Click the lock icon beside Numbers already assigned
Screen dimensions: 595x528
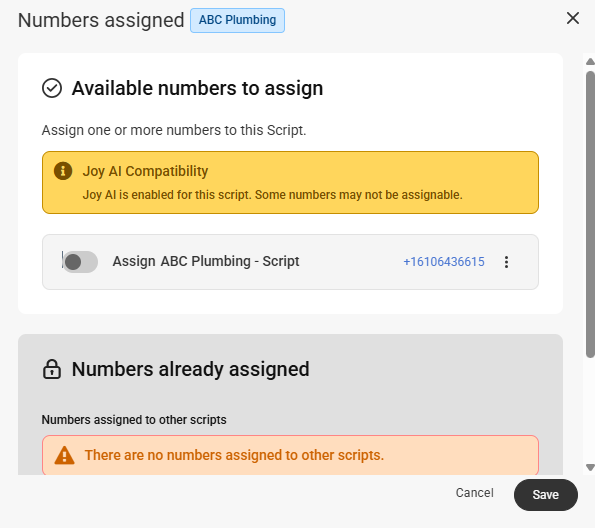click(52, 369)
